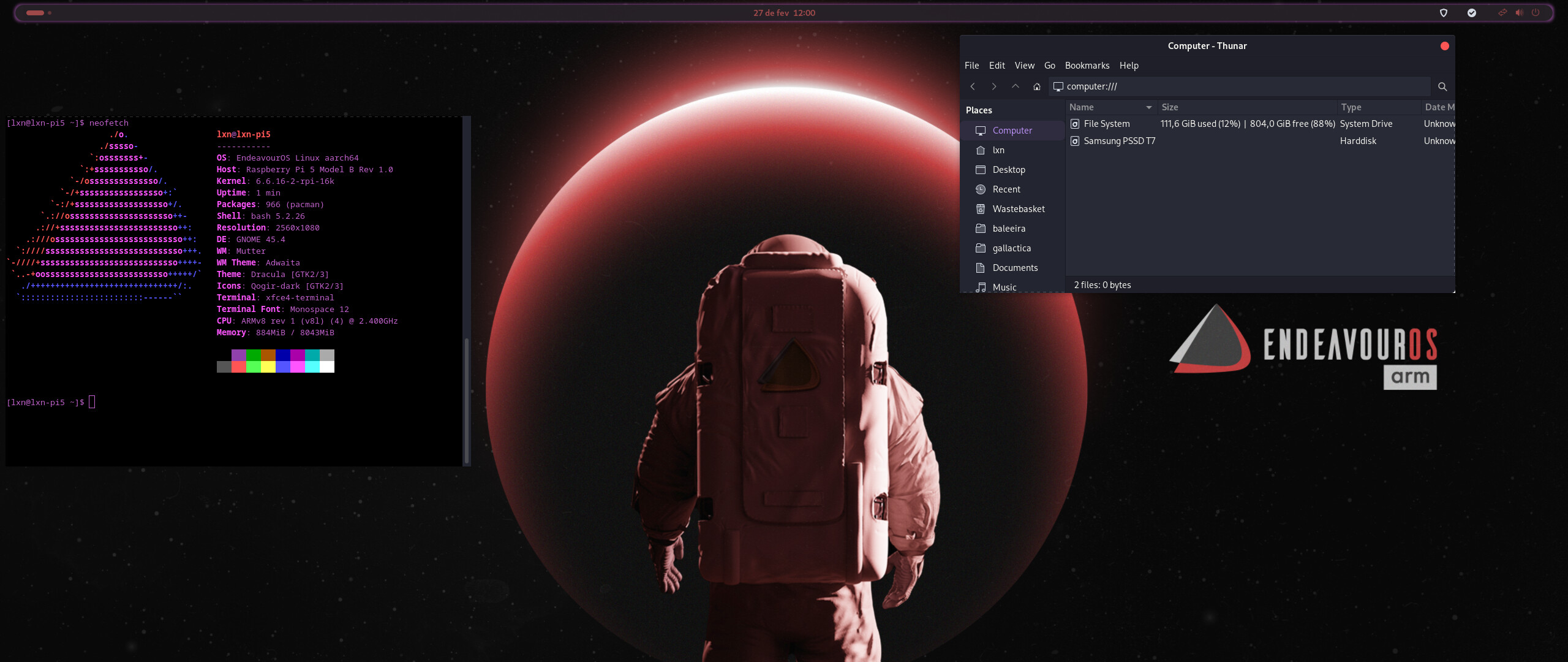Go back in Thunar navigation
The image size is (1568, 662).
click(x=973, y=86)
